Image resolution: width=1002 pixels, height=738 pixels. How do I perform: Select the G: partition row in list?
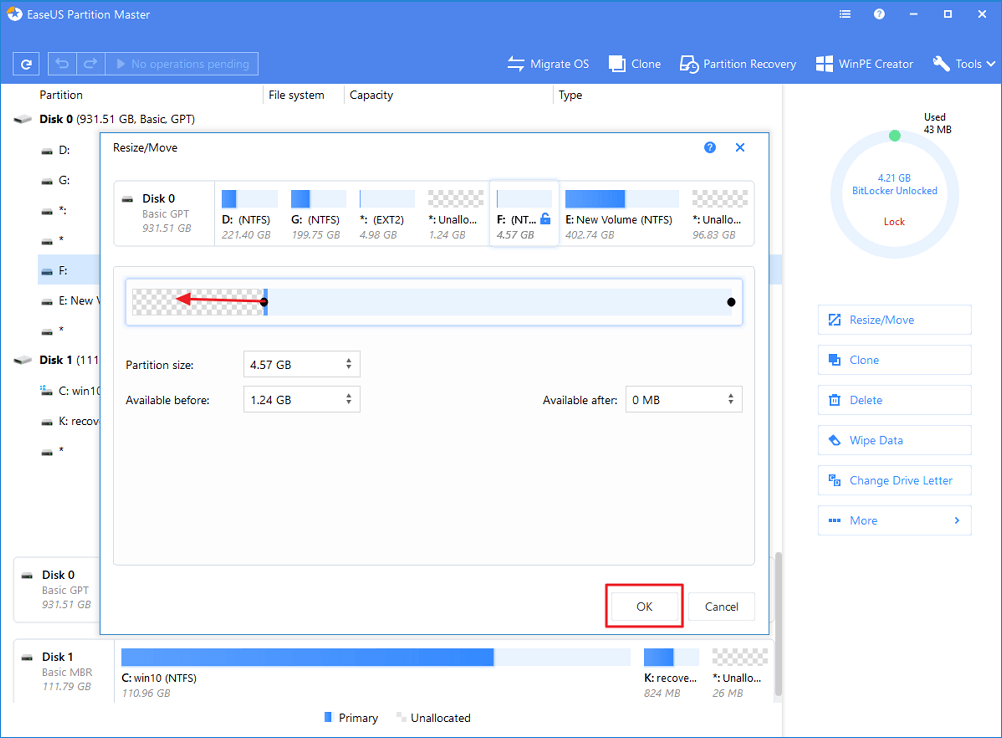tap(64, 181)
